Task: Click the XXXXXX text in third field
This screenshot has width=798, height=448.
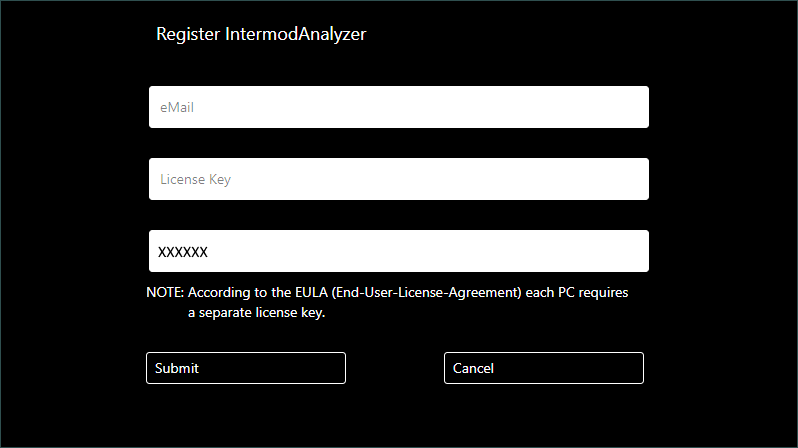Action: point(183,253)
